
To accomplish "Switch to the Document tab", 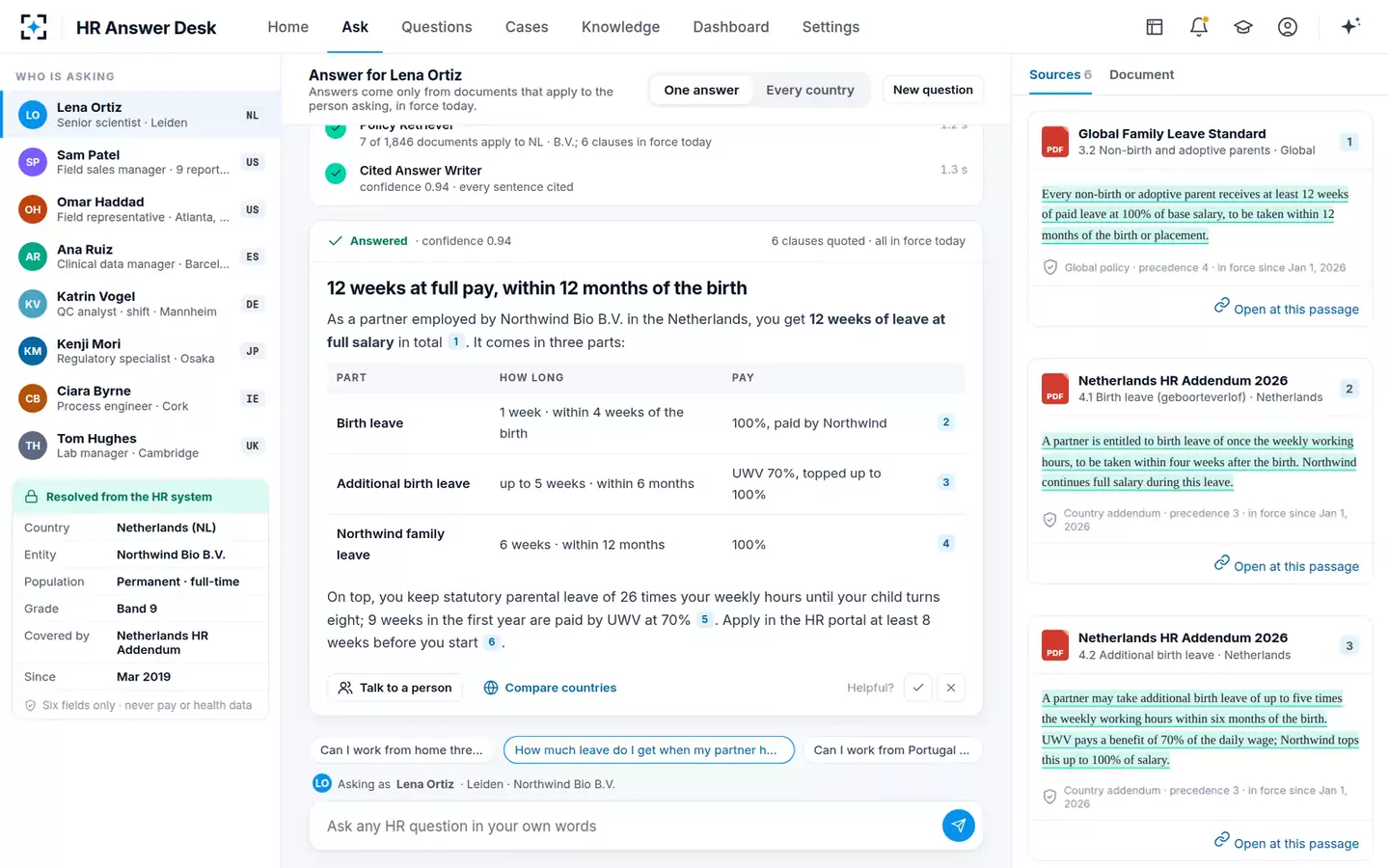I will pos(1141,74).
